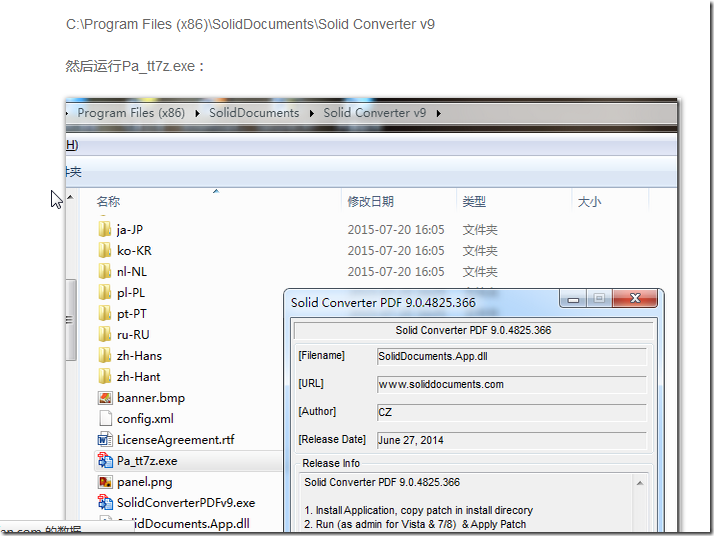
Task: Select the ko-KR folder icon
Action: coord(105,250)
